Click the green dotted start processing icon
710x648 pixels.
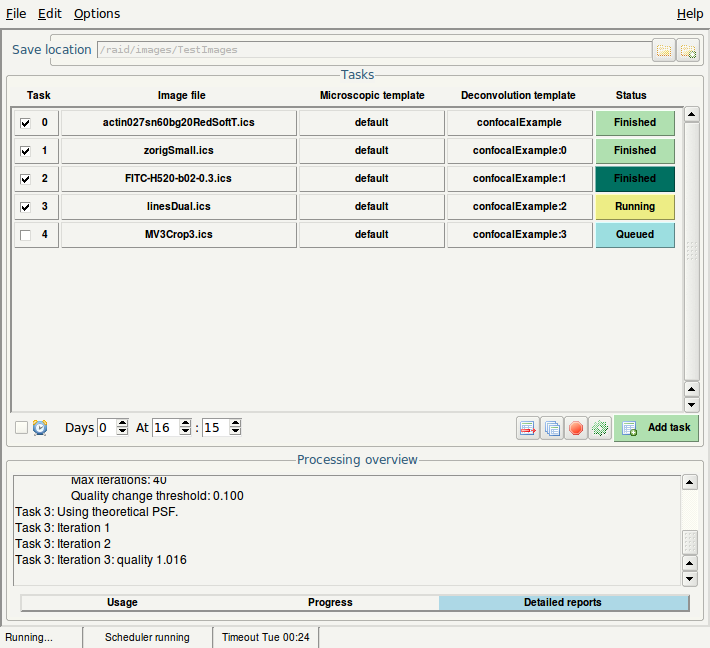(x=600, y=428)
